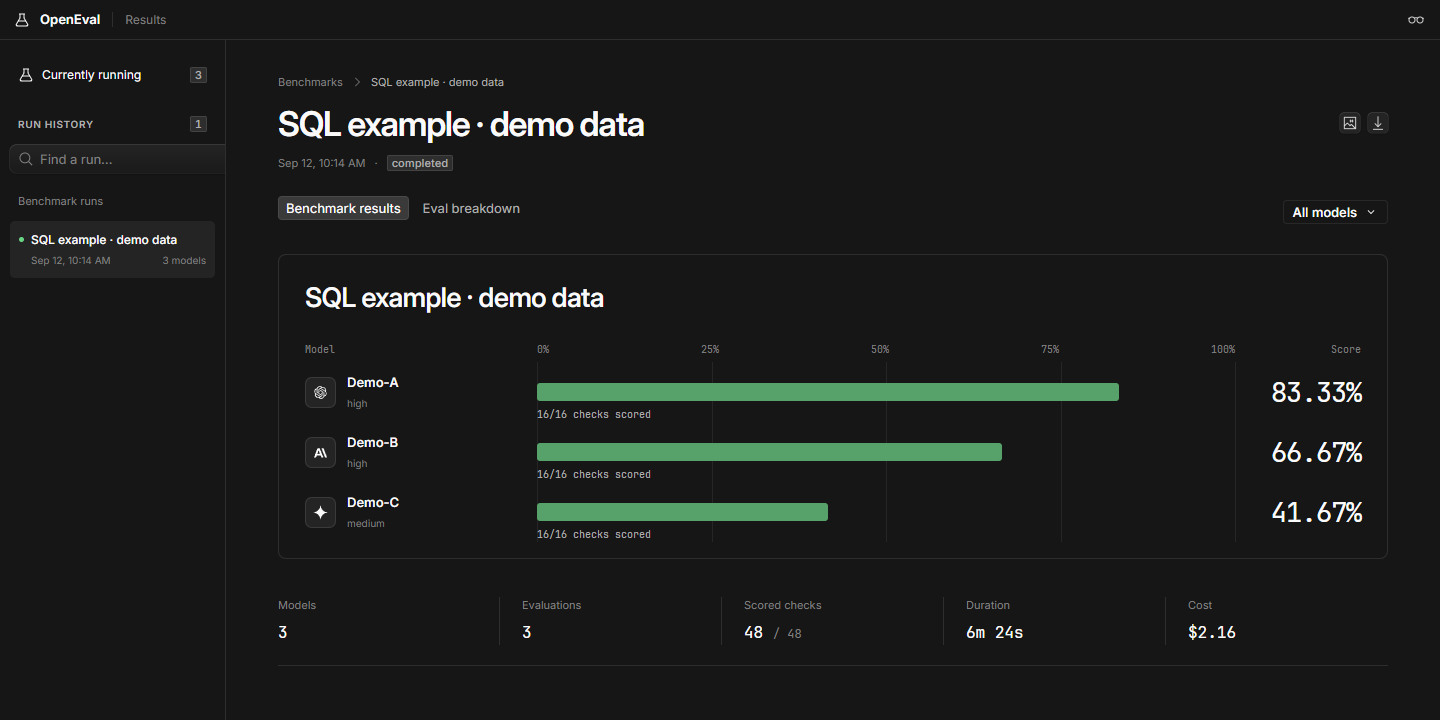Click the breadcrumb chevron separator icon
1440x720 pixels.
pyautogui.click(x=357, y=82)
